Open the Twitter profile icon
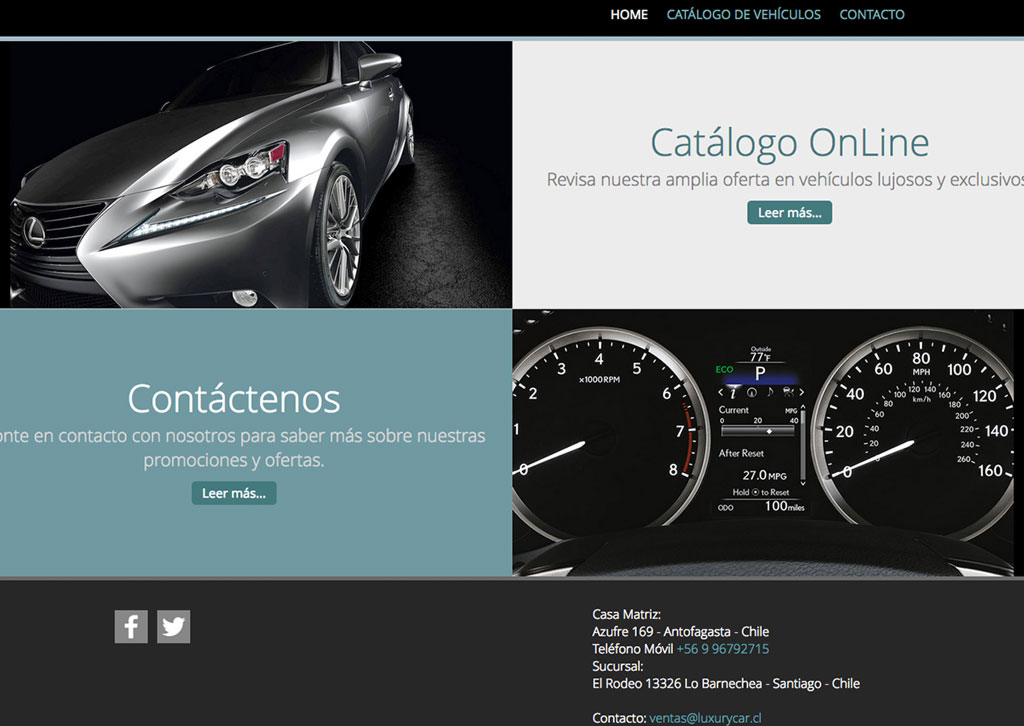Viewport: 1024px width, 726px height. tap(174, 627)
